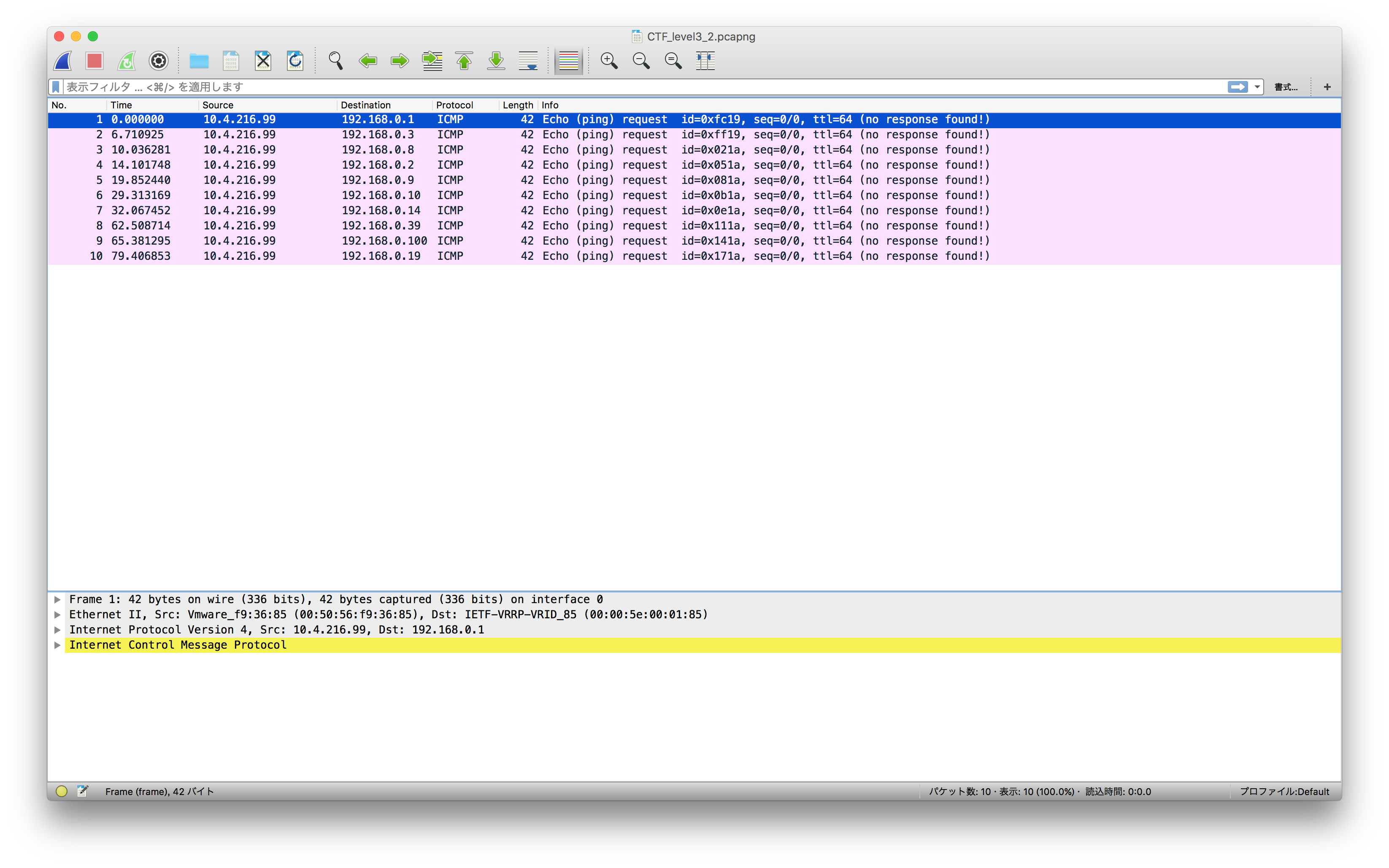Expand the Ethernet II details row
This screenshot has height=868, width=1389.
[57, 614]
